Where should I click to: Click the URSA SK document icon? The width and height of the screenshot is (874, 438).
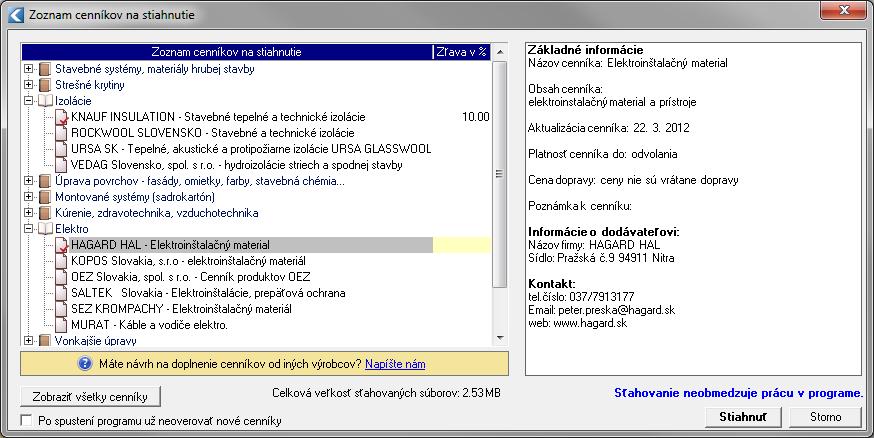coord(61,149)
